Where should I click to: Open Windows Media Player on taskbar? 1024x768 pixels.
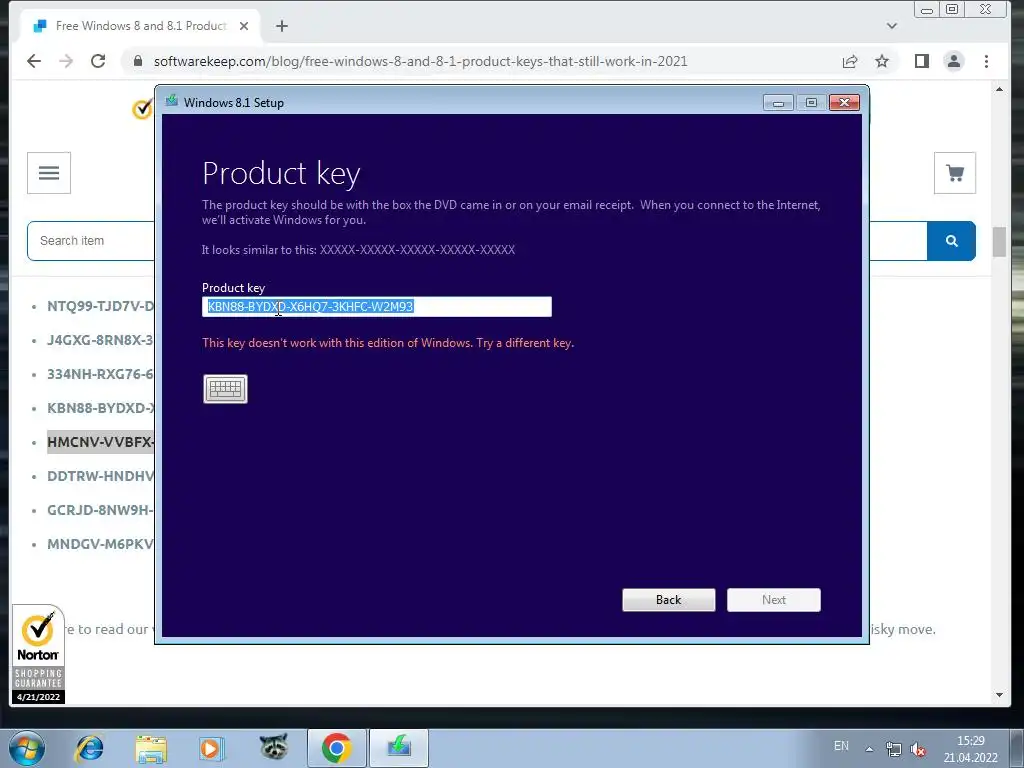(212, 748)
